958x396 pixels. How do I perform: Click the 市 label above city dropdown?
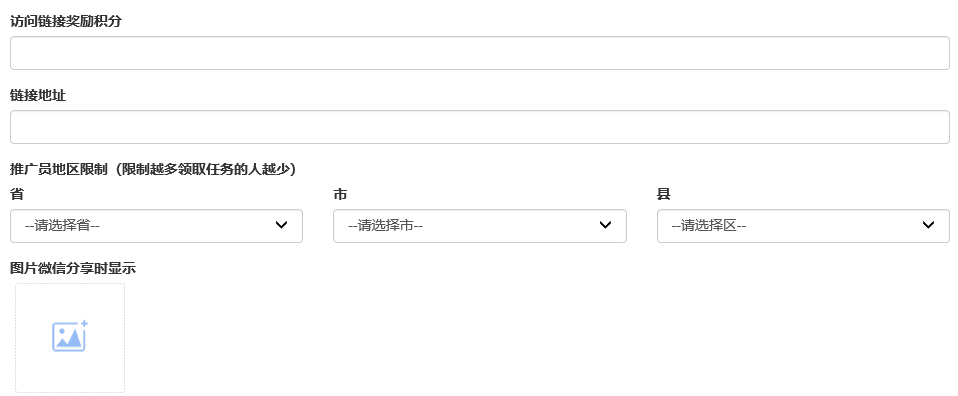pos(340,194)
